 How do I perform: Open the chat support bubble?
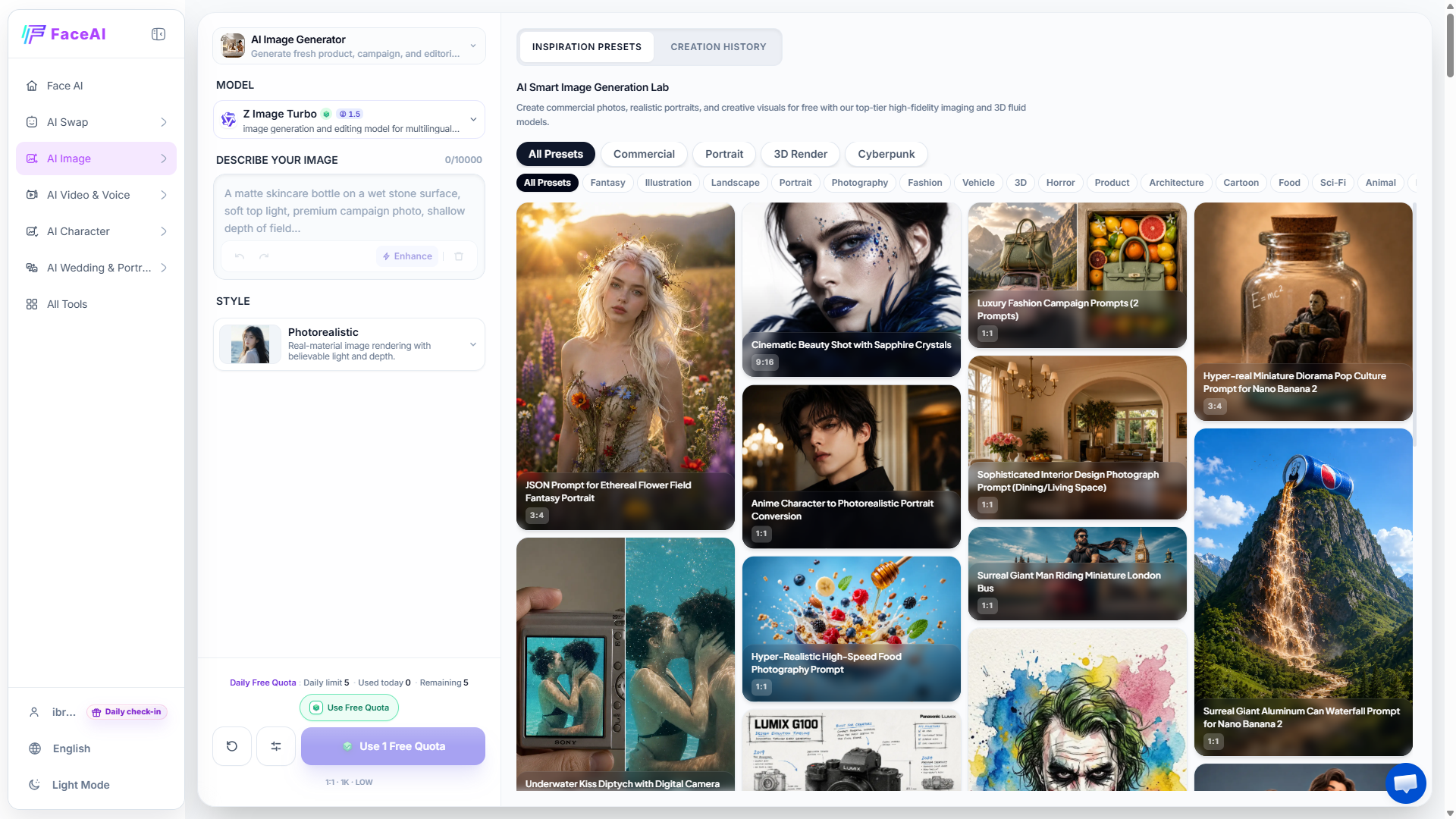[x=1405, y=783]
